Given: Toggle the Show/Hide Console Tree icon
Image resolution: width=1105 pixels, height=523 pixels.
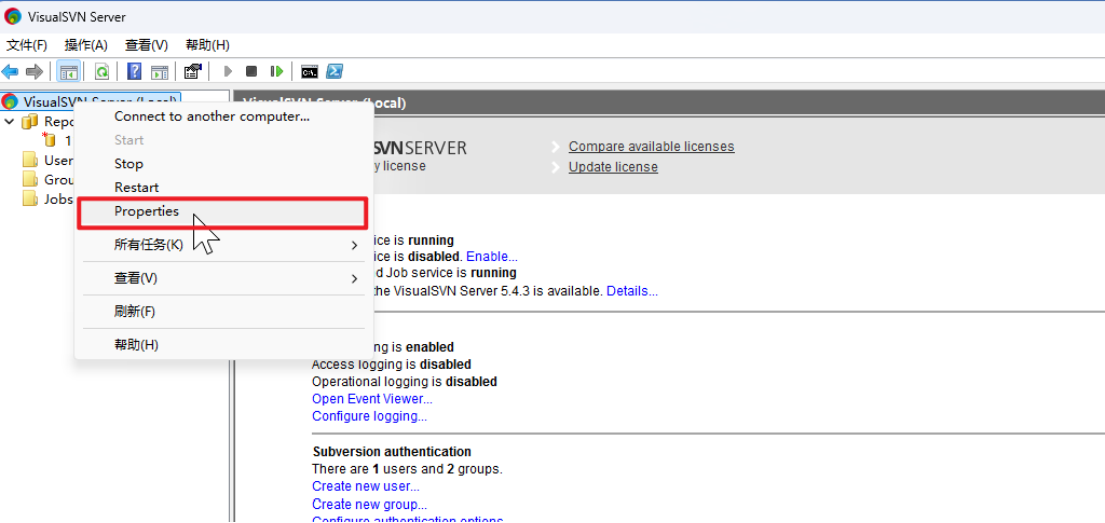Looking at the screenshot, I should coord(69,71).
